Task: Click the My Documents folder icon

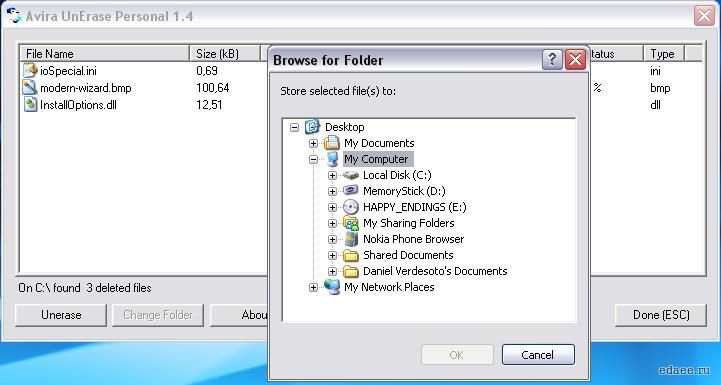Action: coord(332,143)
